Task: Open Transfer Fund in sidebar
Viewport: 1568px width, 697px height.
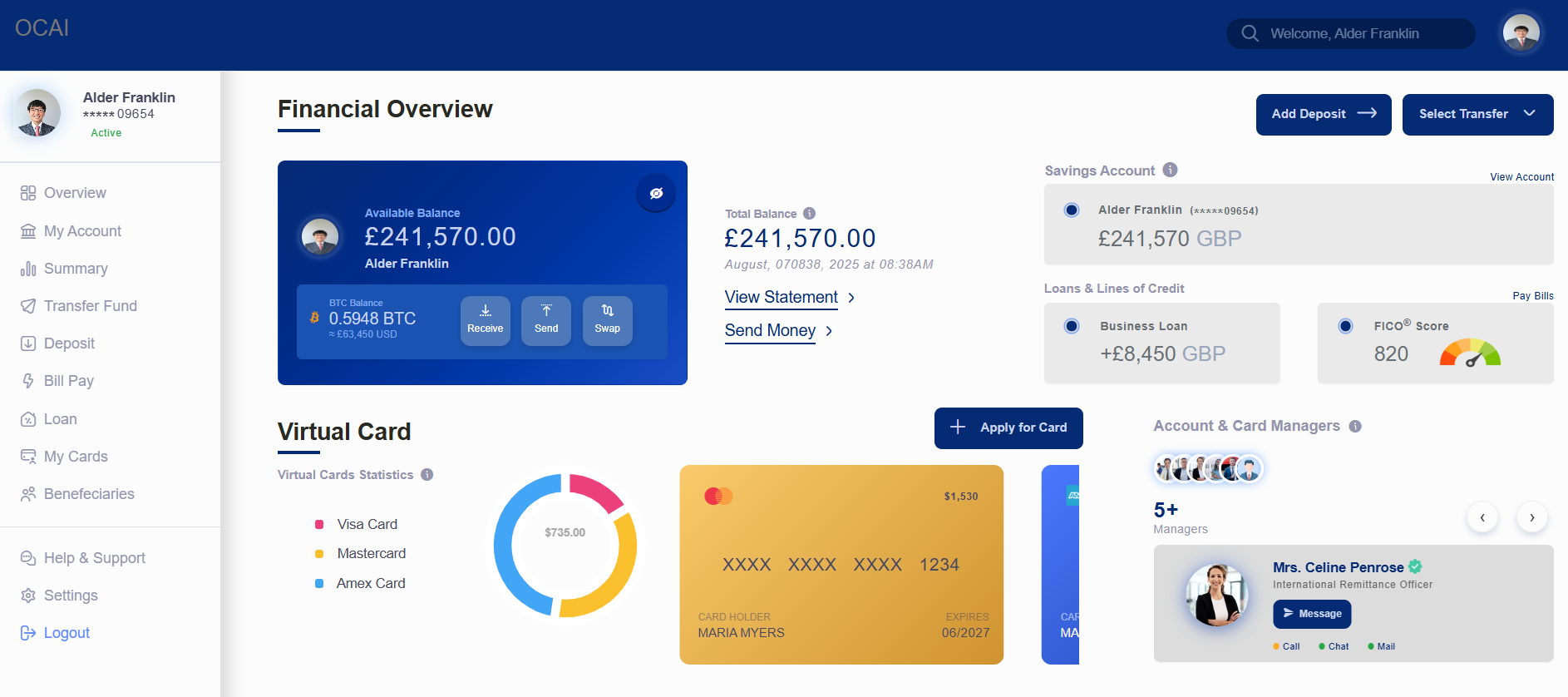Action: [90, 306]
